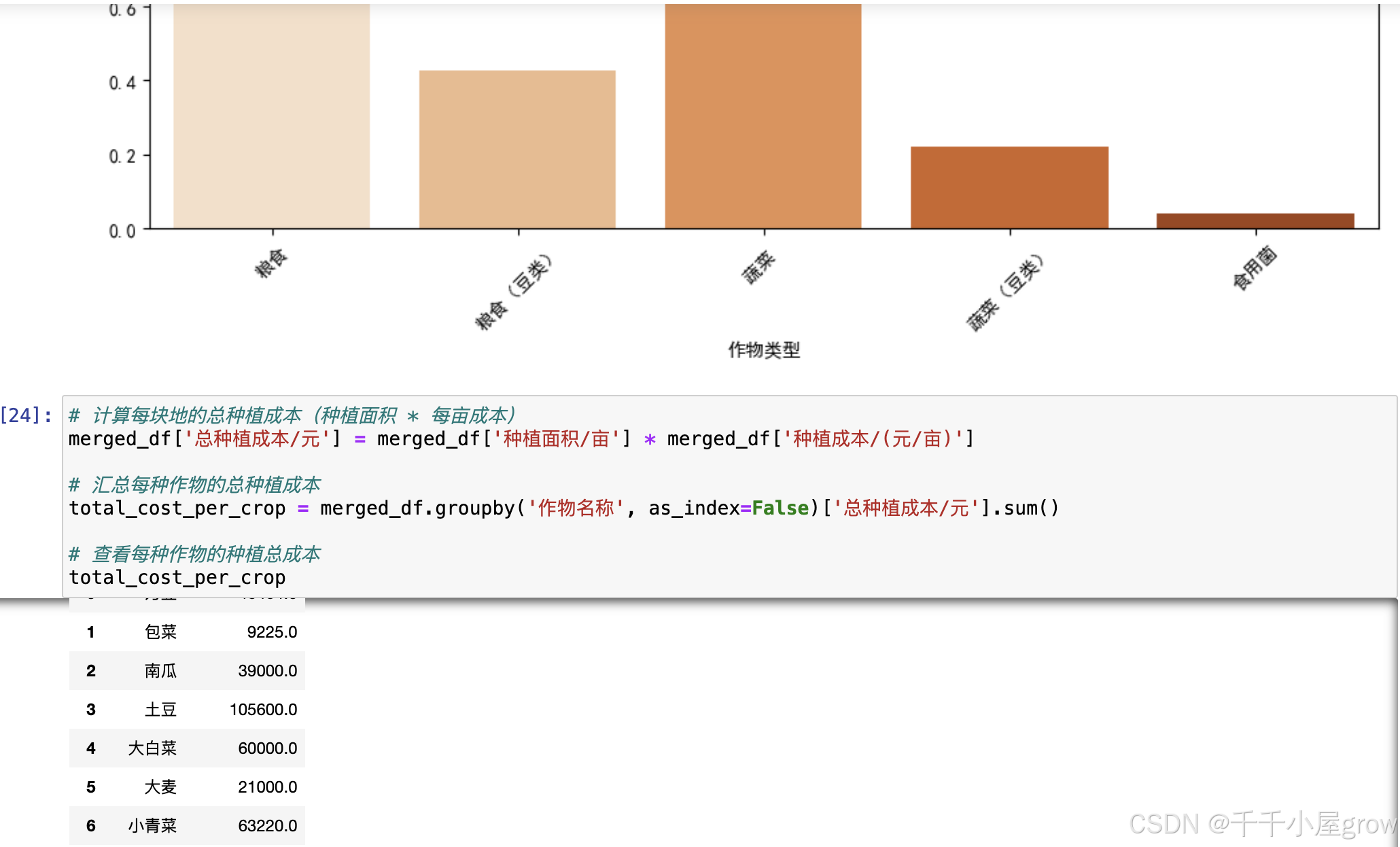This screenshot has height=847, width=1400.
Task: Click the 大白菜 row name cell
Action: (152, 748)
